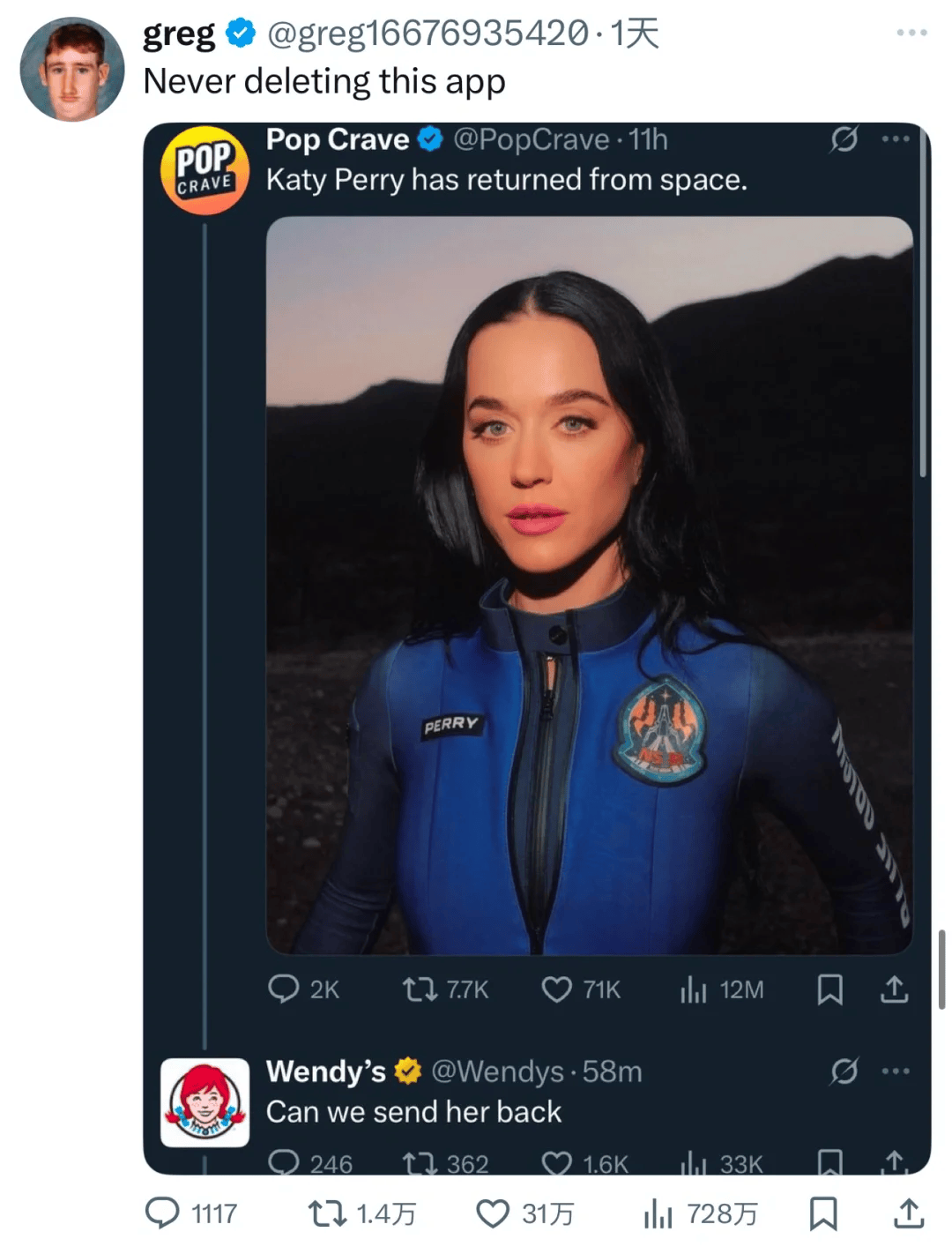Open the @greg16676935420 handle

[427, 34]
